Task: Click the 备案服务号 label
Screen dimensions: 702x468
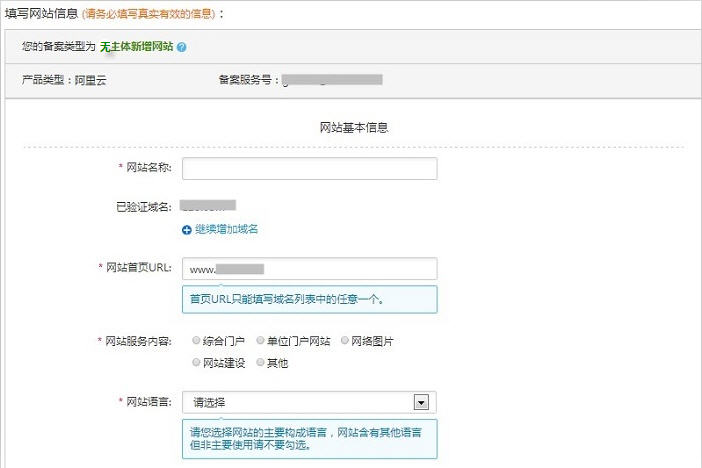Action: [248, 80]
